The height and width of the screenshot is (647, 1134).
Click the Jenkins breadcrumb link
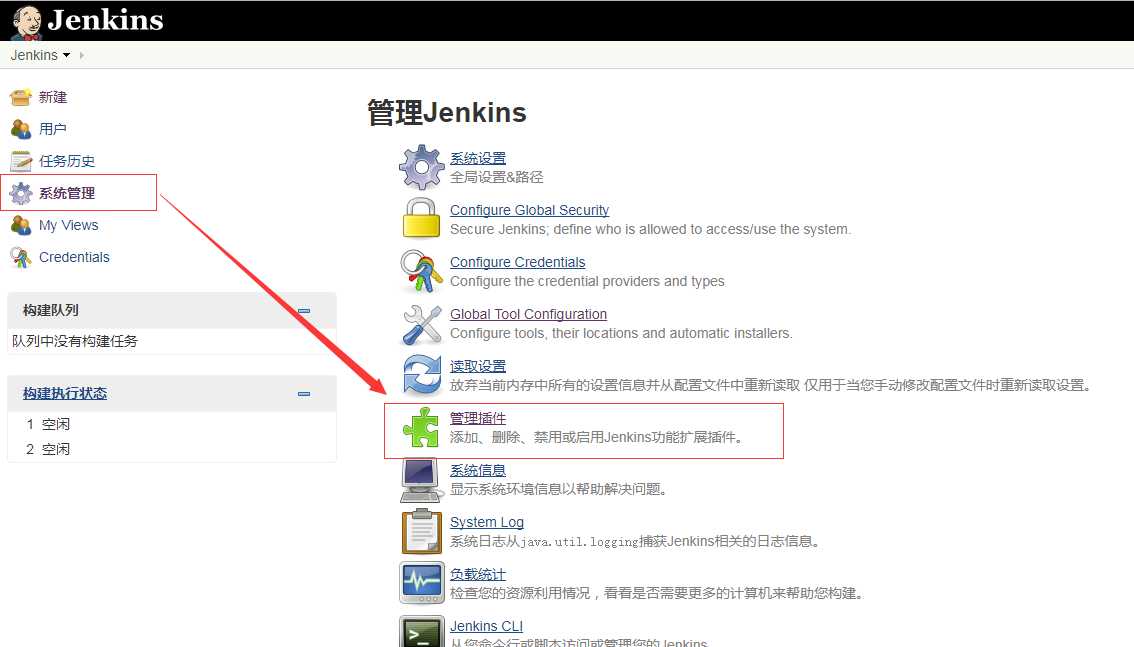click(x=34, y=55)
